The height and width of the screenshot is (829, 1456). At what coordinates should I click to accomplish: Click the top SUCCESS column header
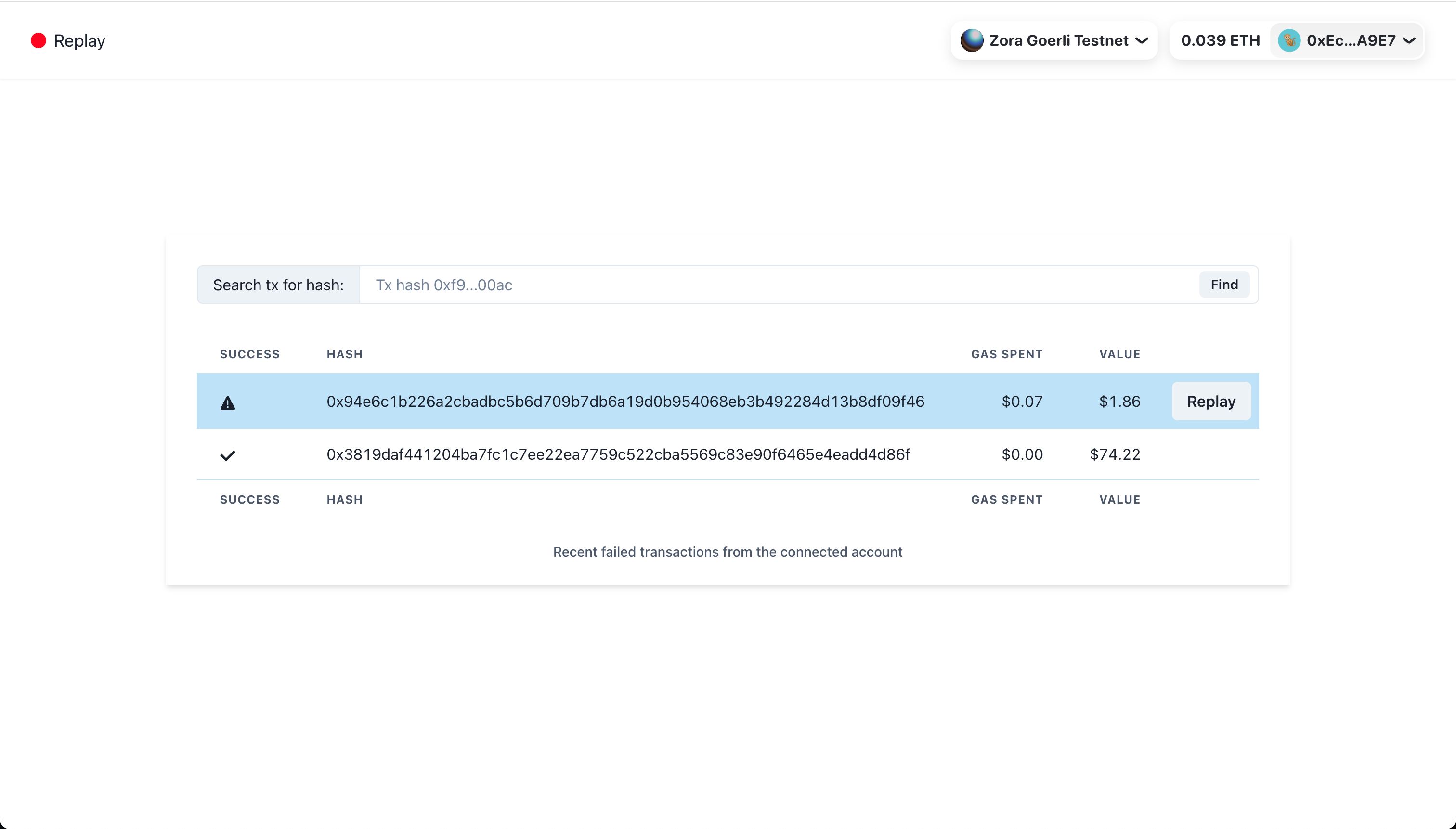coord(250,354)
